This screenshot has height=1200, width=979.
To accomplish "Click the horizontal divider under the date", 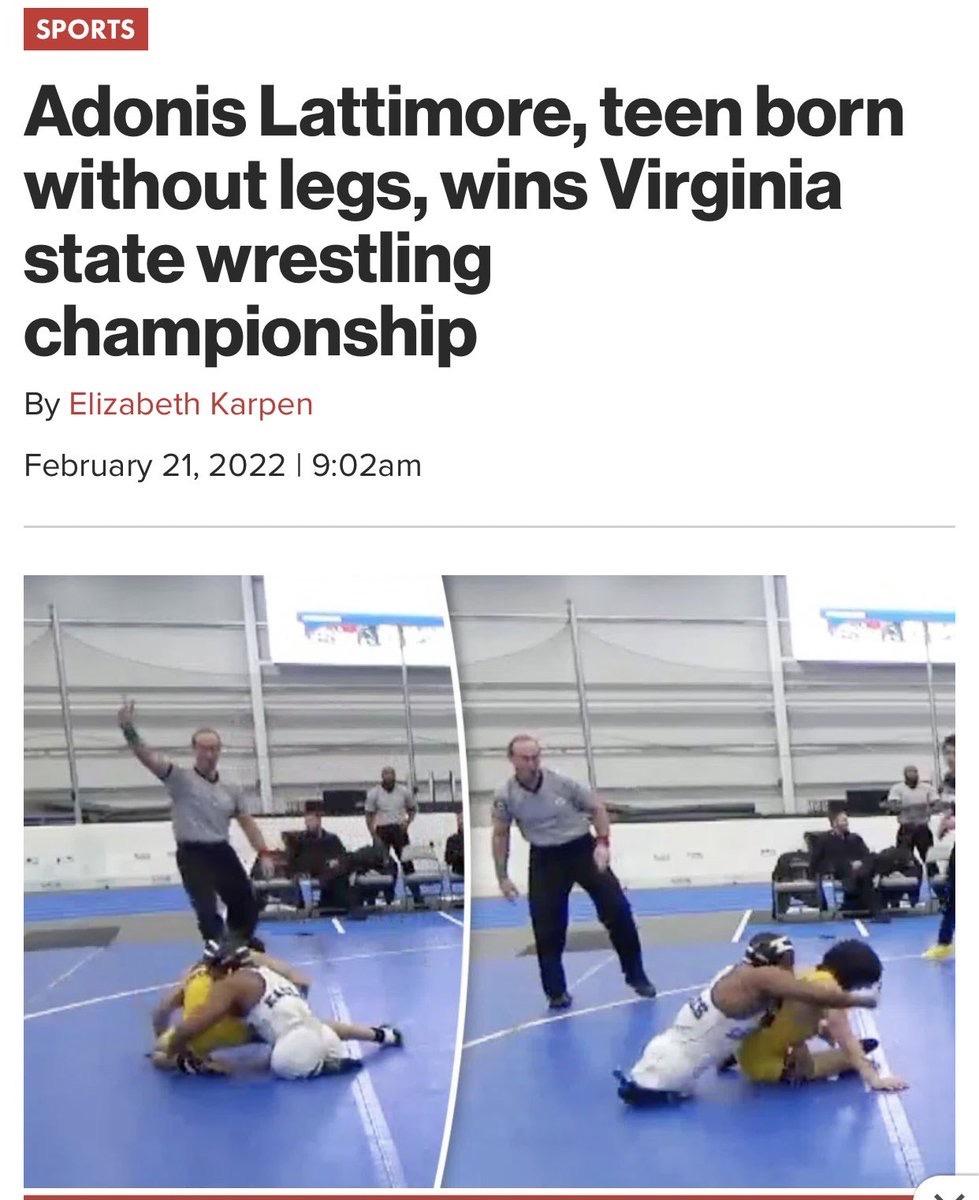I will pyautogui.click(x=489, y=526).
